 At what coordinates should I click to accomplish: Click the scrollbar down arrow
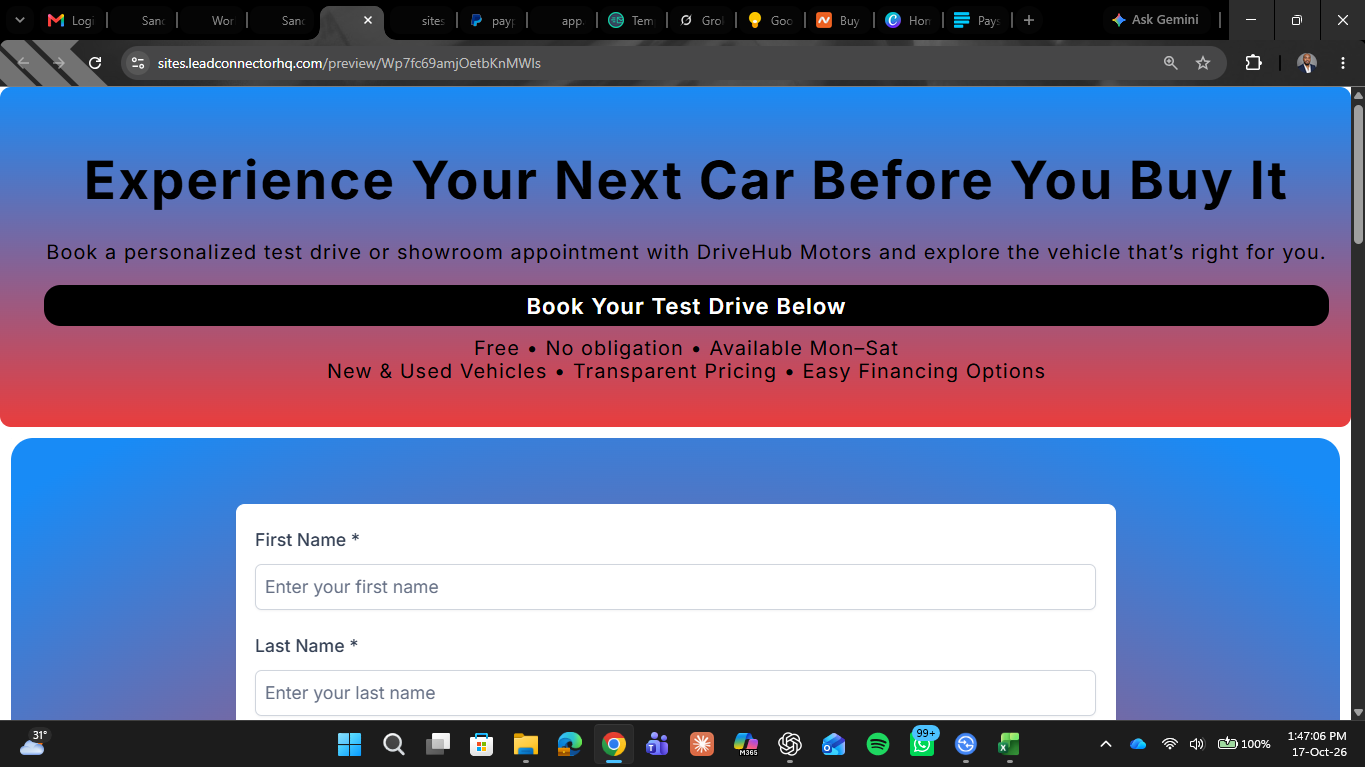(1358, 712)
